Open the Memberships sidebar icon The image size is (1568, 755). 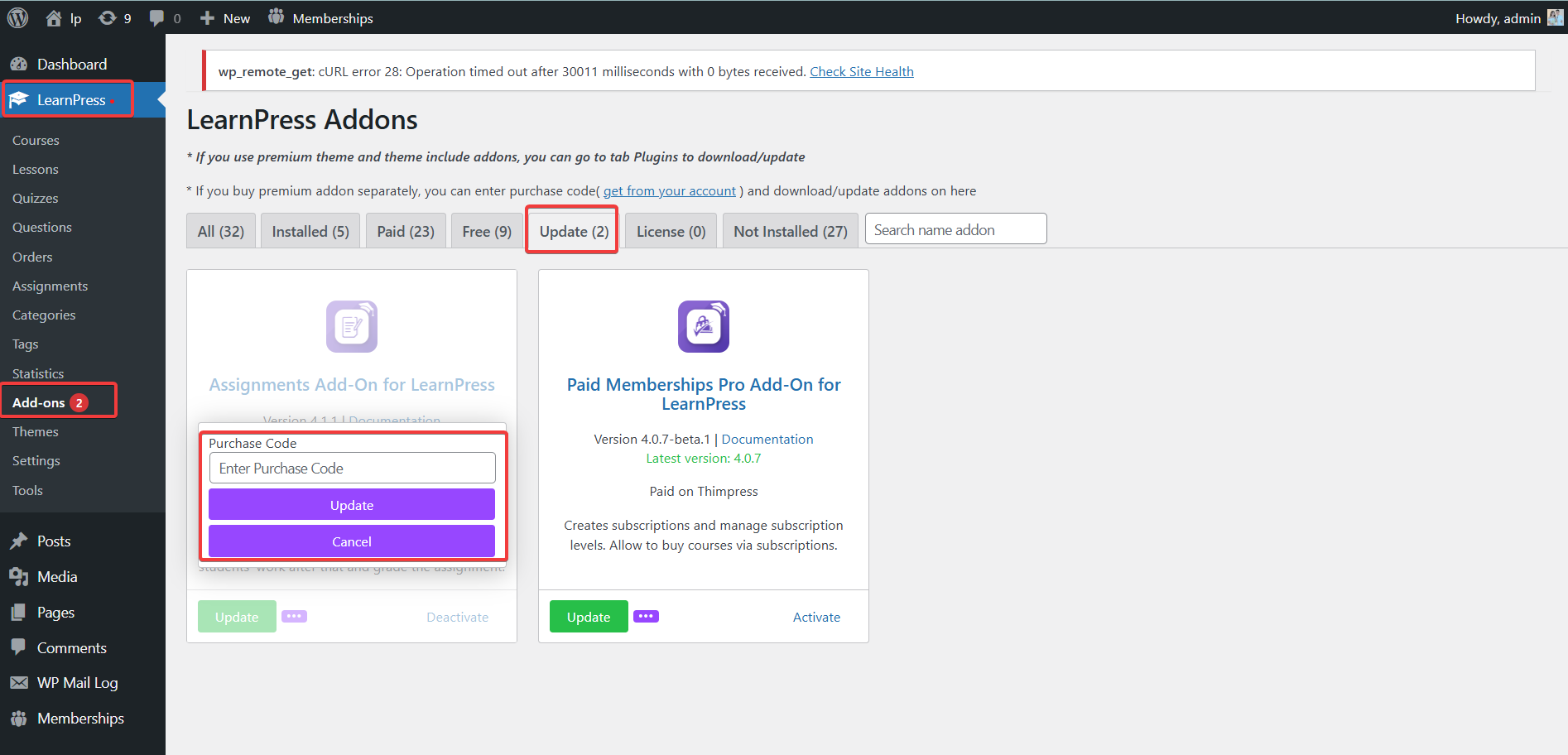pos(18,718)
